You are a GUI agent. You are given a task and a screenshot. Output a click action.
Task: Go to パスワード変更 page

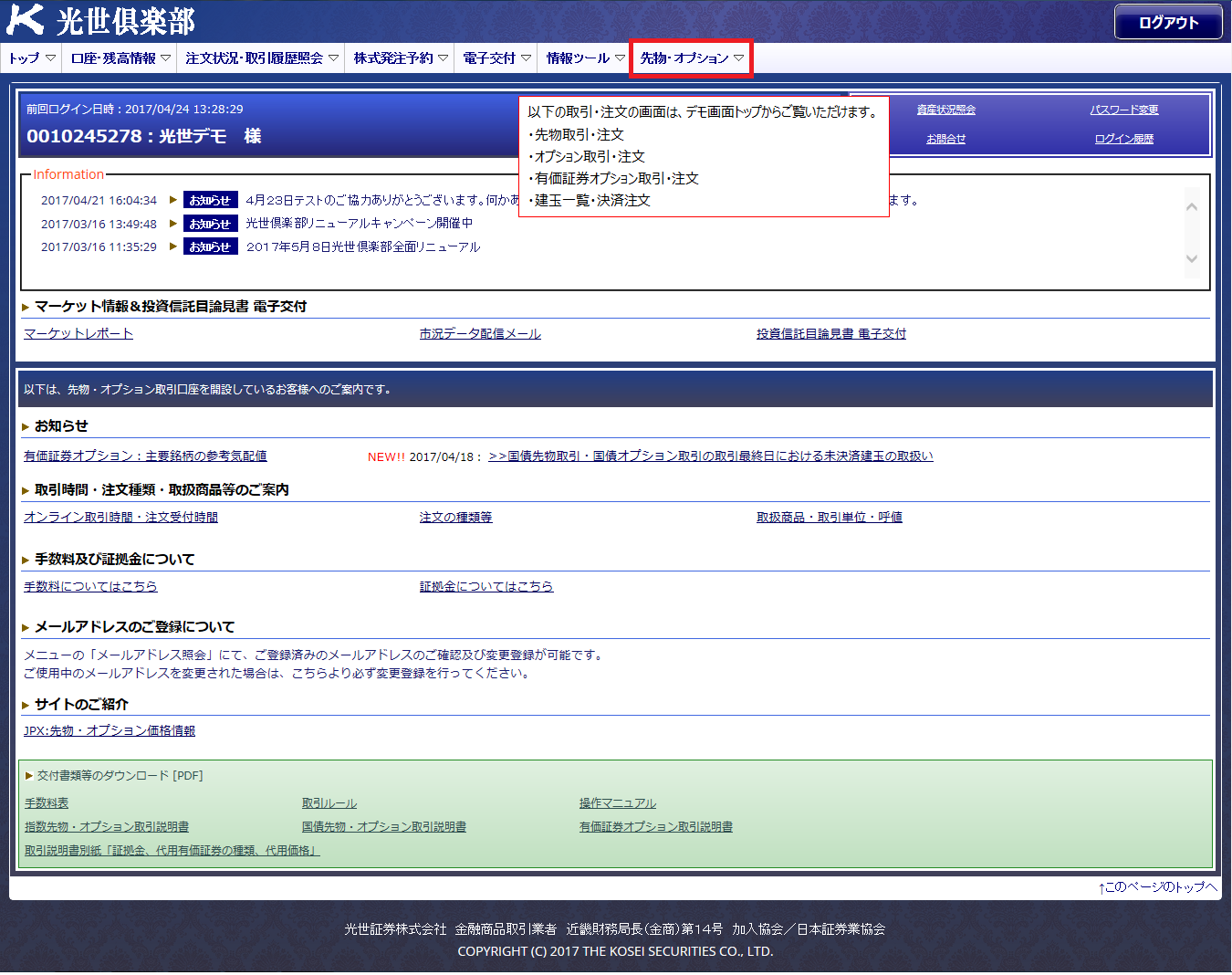coord(1124,110)
